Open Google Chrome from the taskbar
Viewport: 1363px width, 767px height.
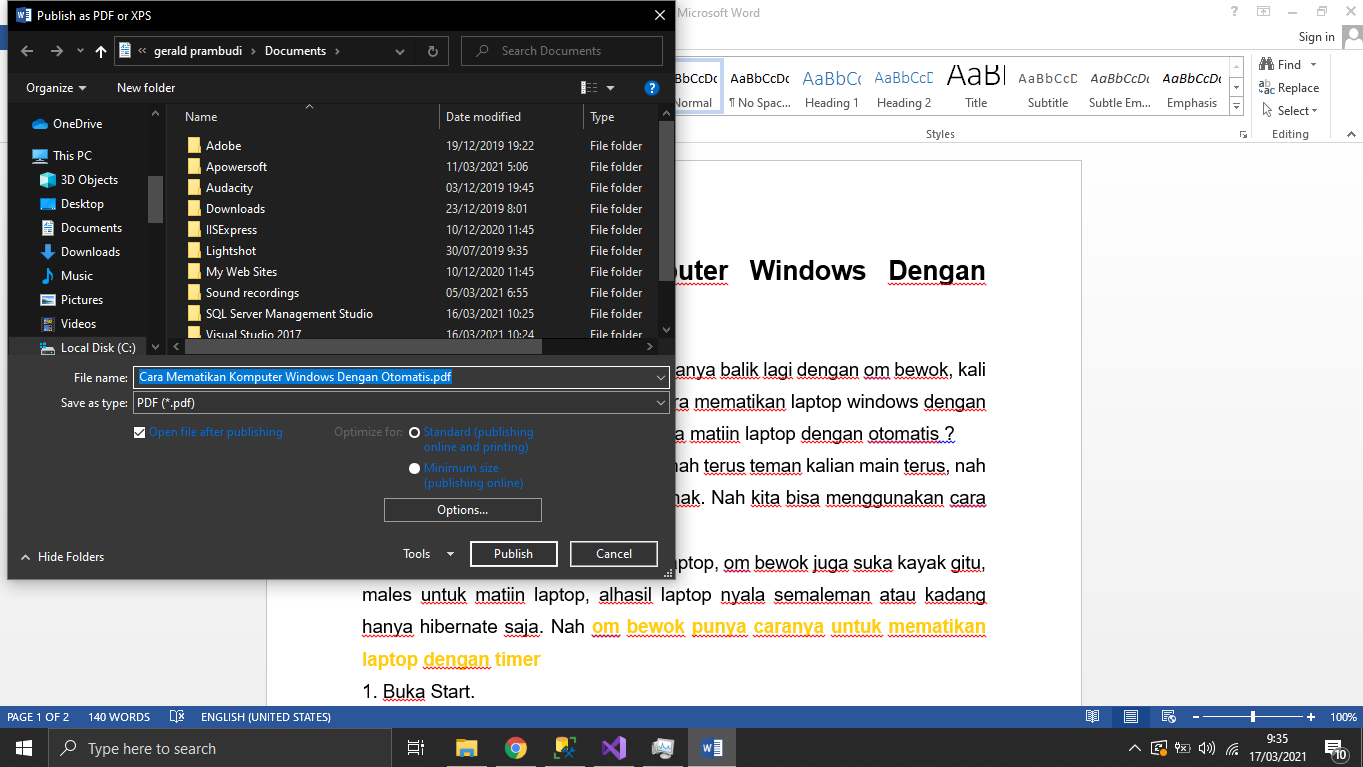[516, 748]
